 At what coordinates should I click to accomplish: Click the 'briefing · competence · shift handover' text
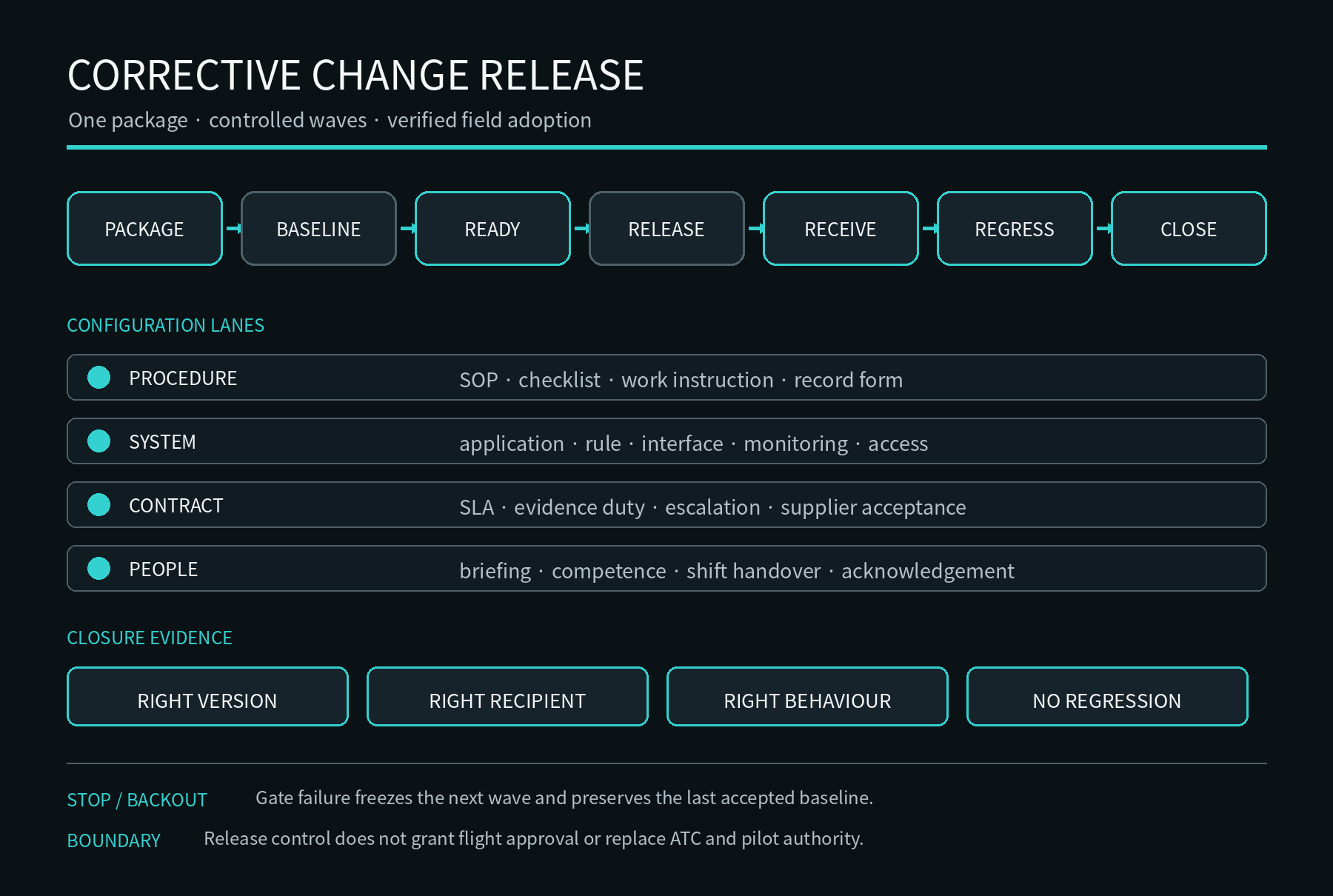pyautogui.click(x=737, y=571)
